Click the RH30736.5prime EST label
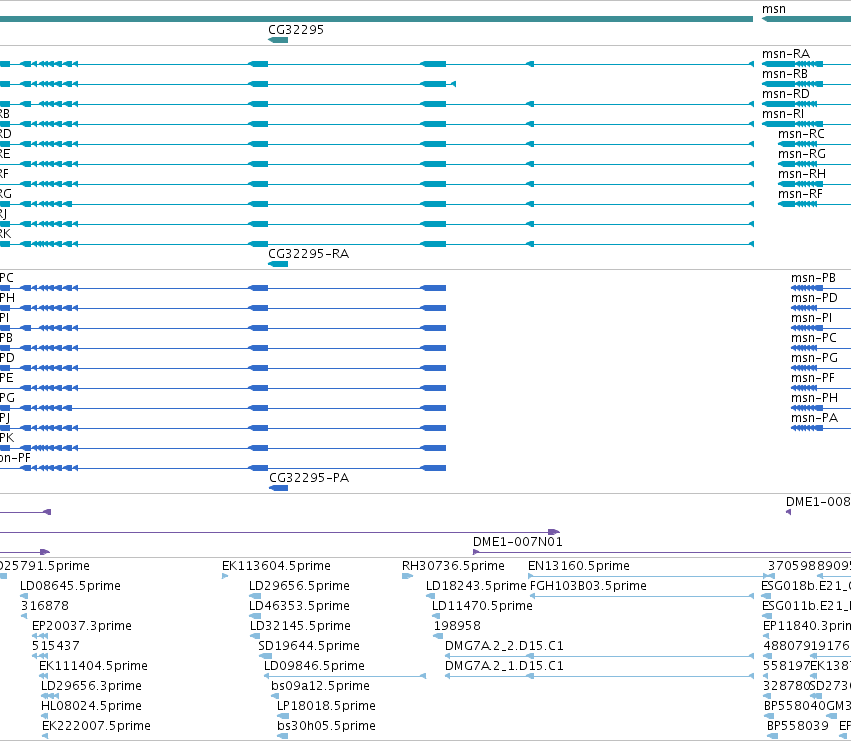This screenshot has width=851, height=741. pos(453,566)
